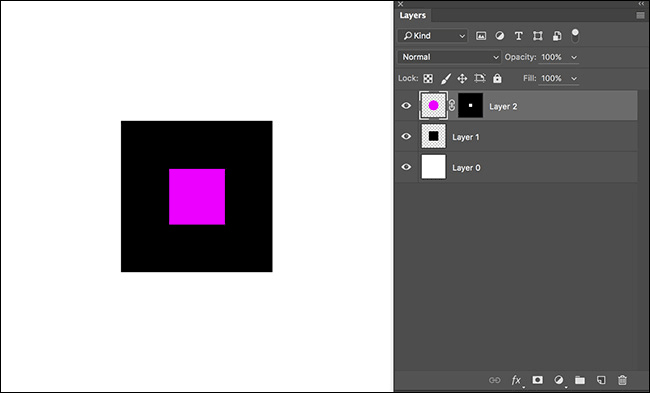
Task: Create new fill or adjustment layer
Action: 559,380
